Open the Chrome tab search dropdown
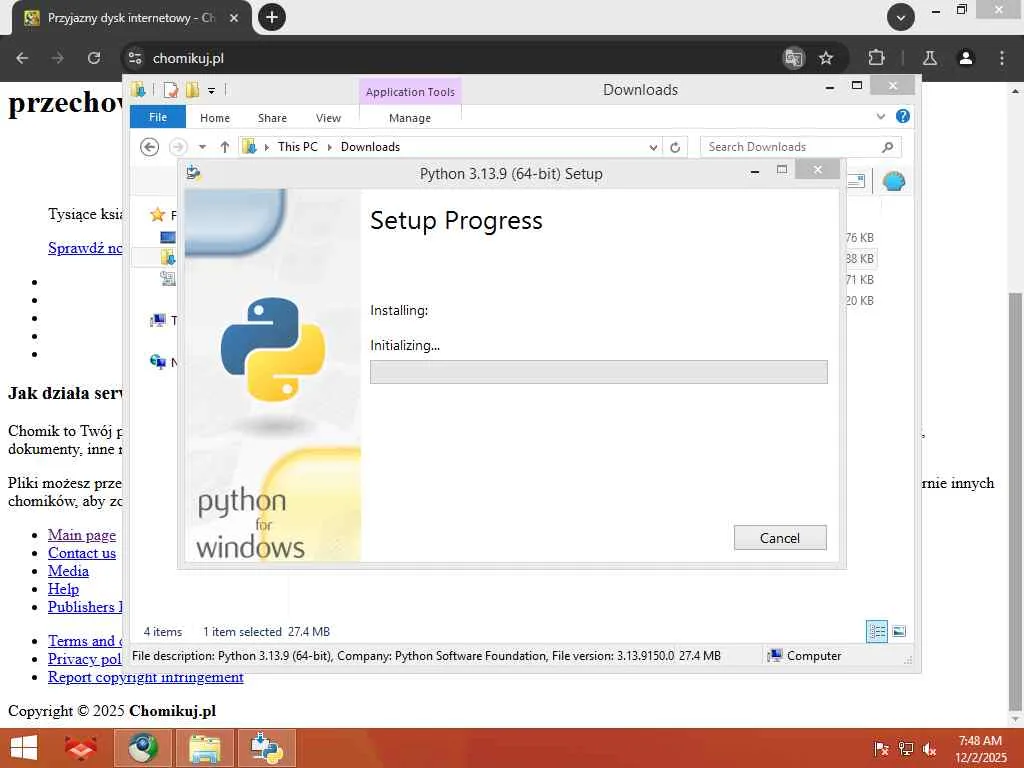The width and height of the screenshot is (1024, 768). [901, 17]
